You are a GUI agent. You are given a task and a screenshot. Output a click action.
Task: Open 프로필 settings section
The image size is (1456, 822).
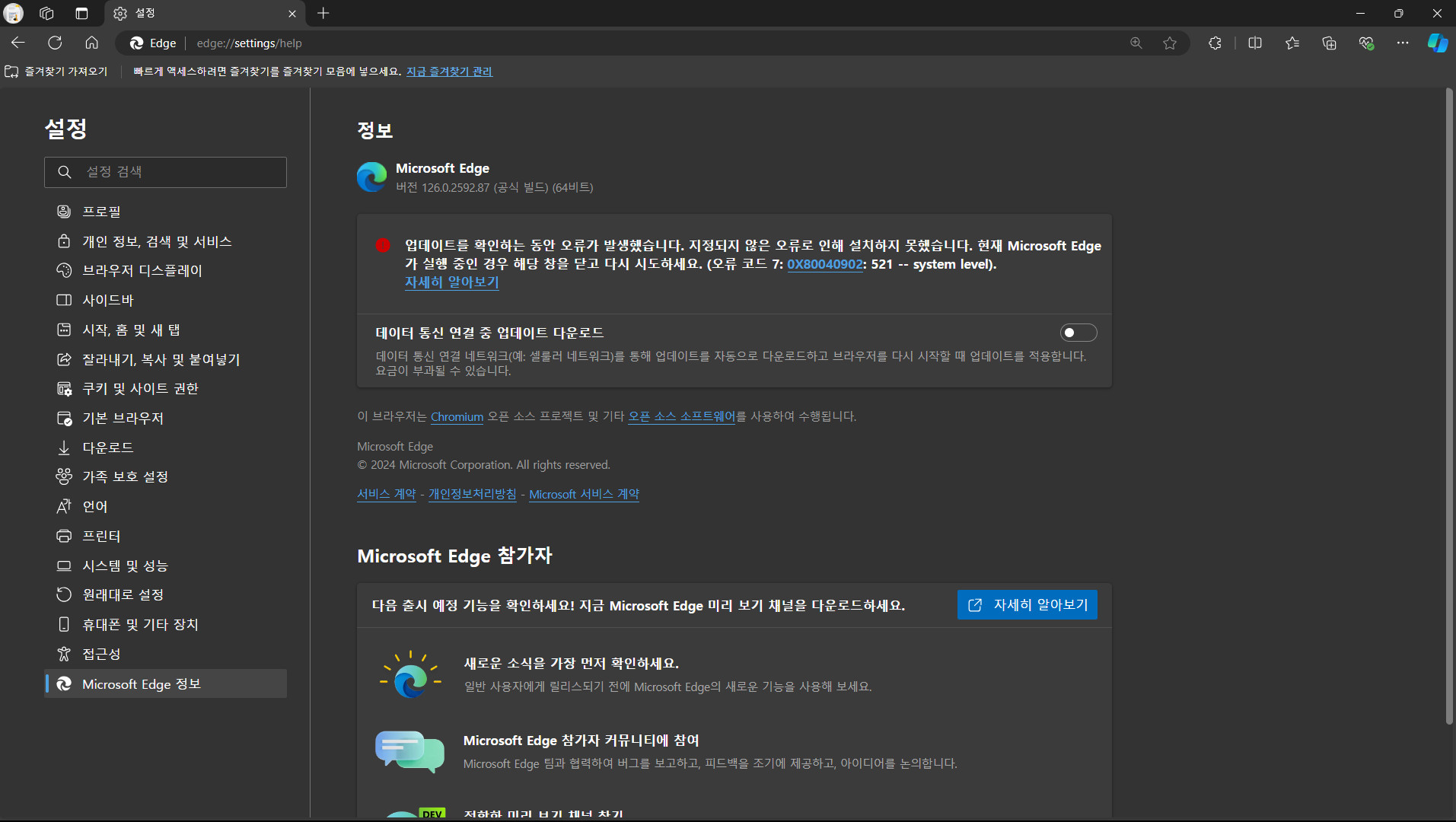coord(165,212)
